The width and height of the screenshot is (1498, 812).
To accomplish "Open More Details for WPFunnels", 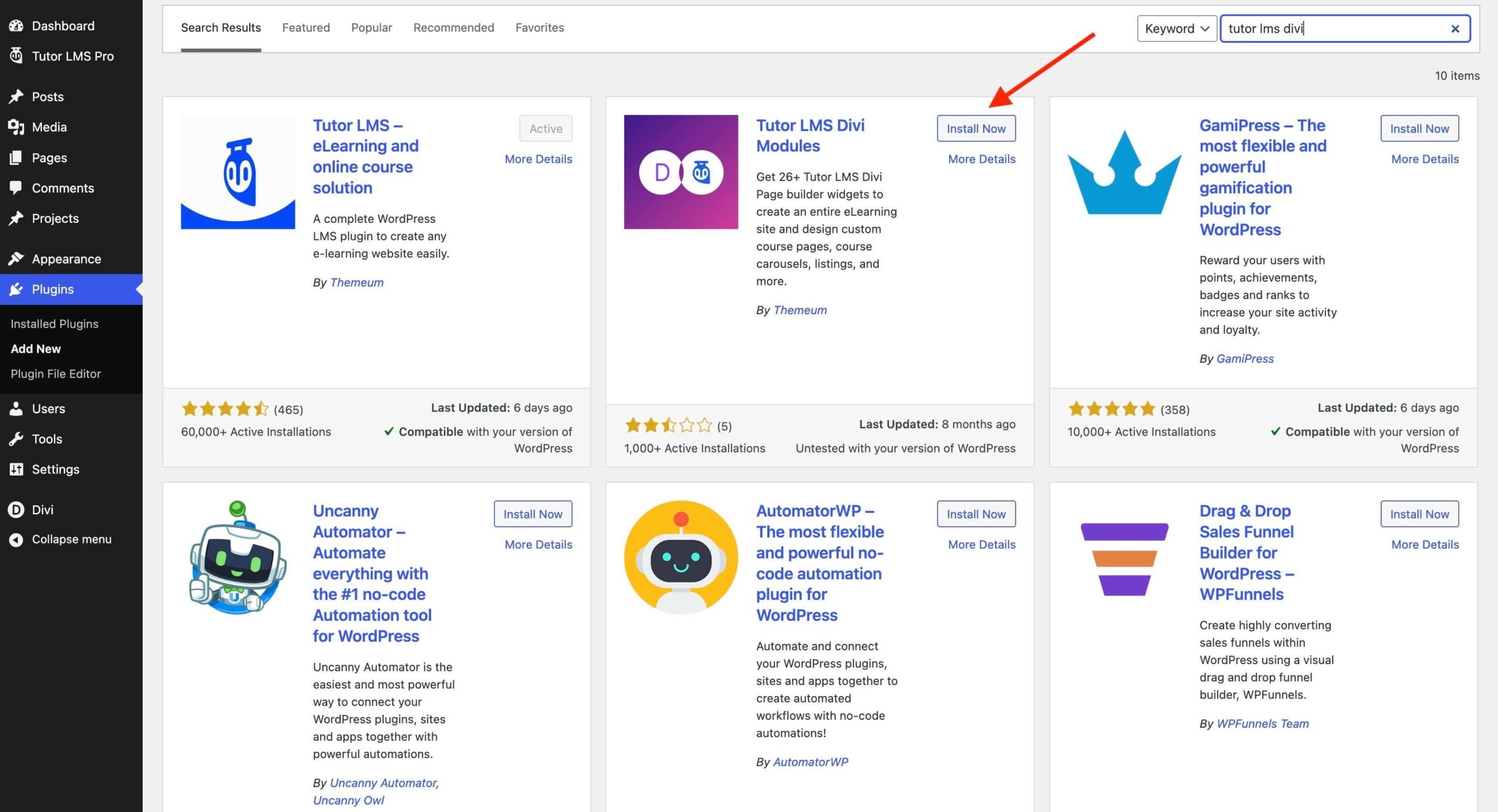I will [1425, 545].
